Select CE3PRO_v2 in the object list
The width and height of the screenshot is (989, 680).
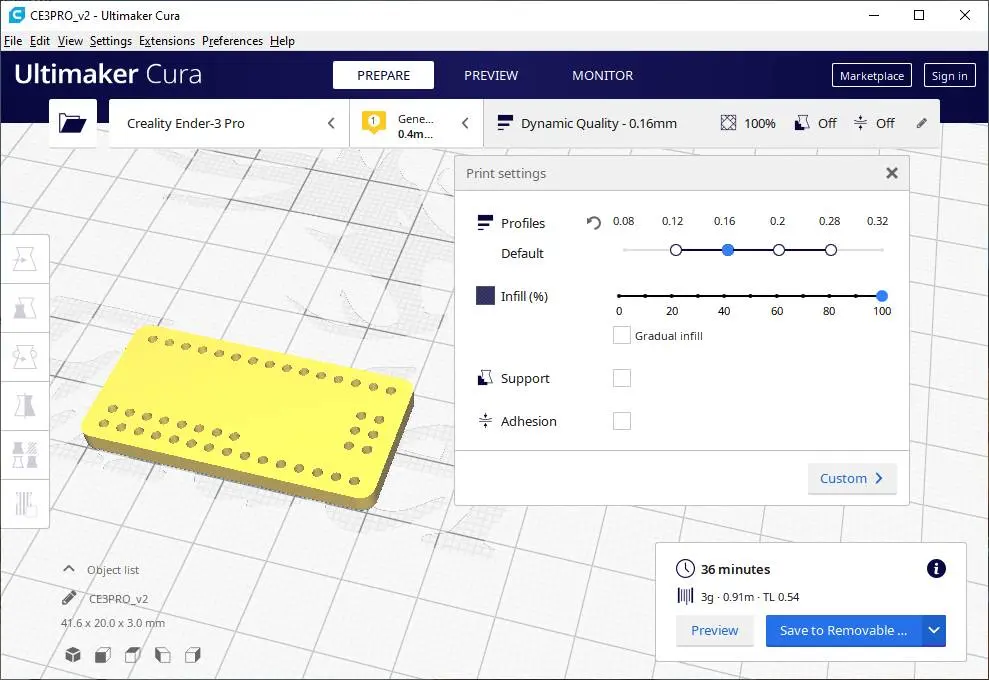pos(119,599)
